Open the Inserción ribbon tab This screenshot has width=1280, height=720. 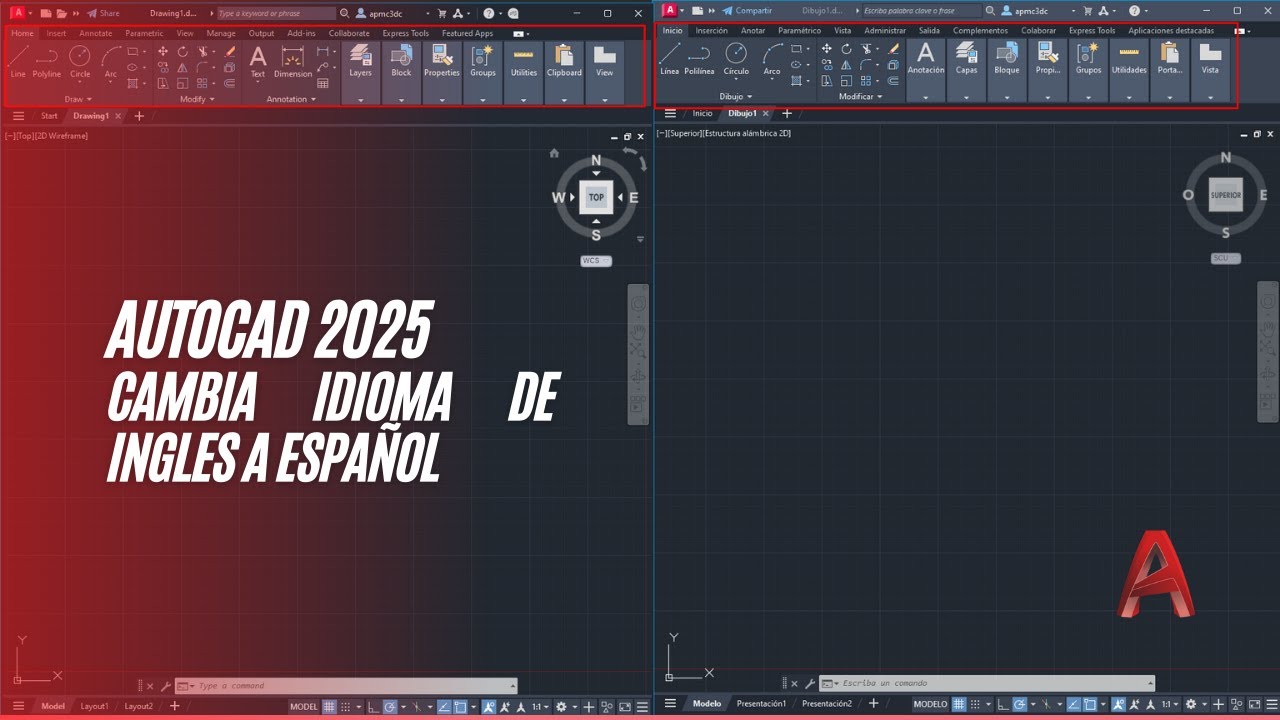coord(712,31)
